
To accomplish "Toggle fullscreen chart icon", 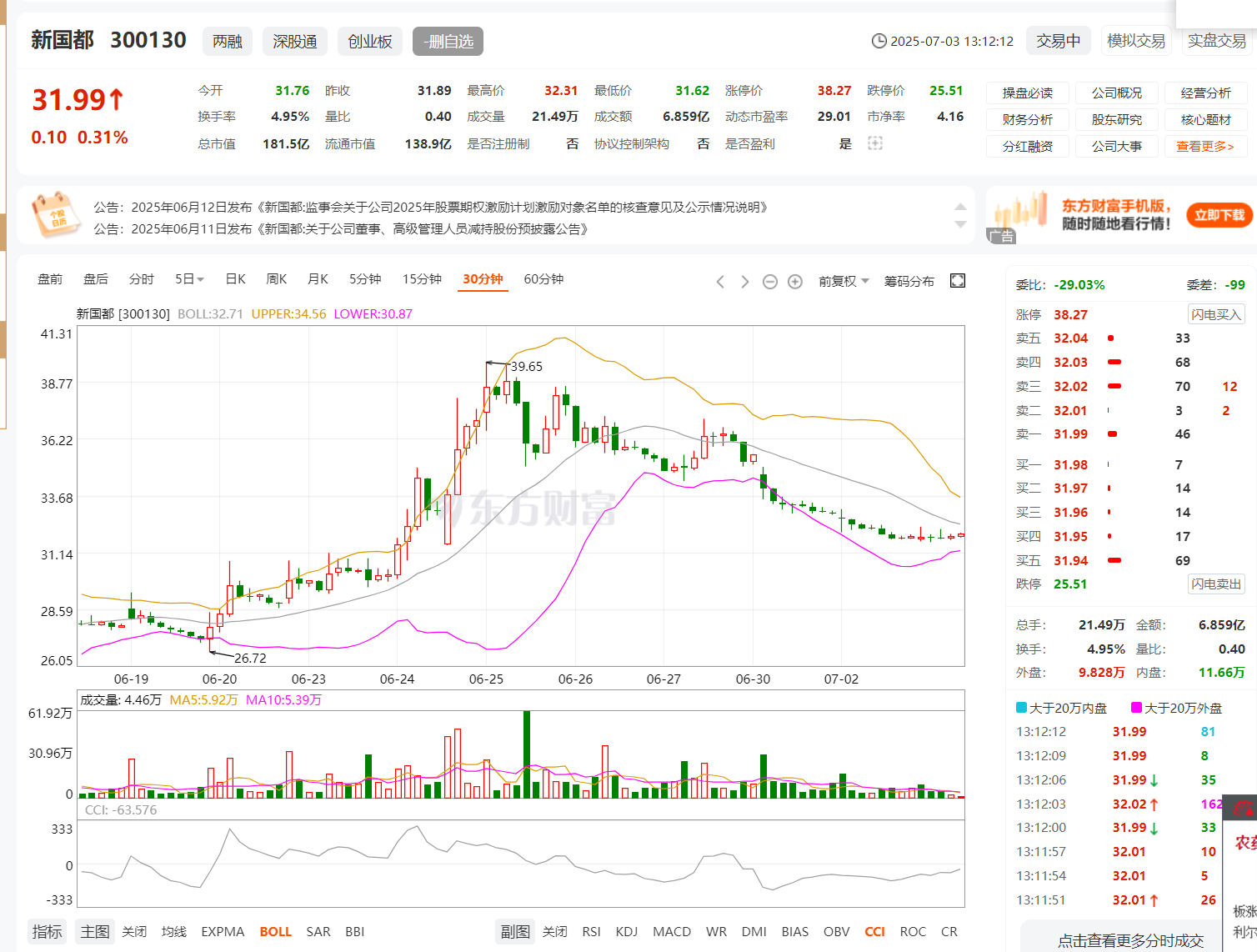I will pos(958,281).
